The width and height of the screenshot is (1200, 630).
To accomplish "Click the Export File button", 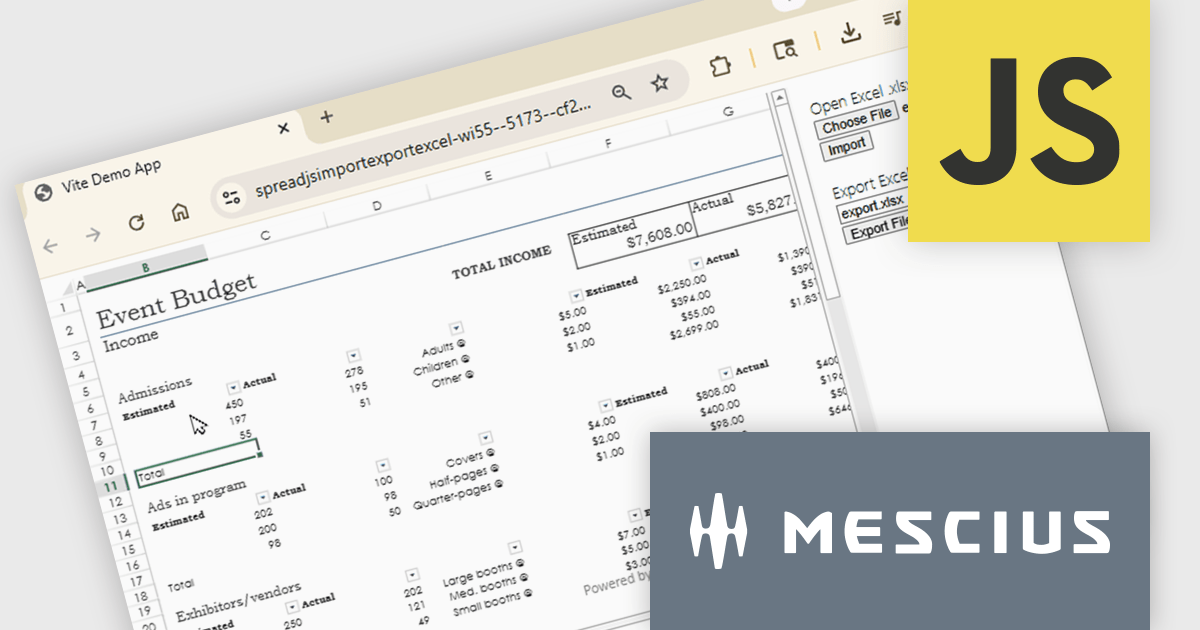I will tap(877, 228).
